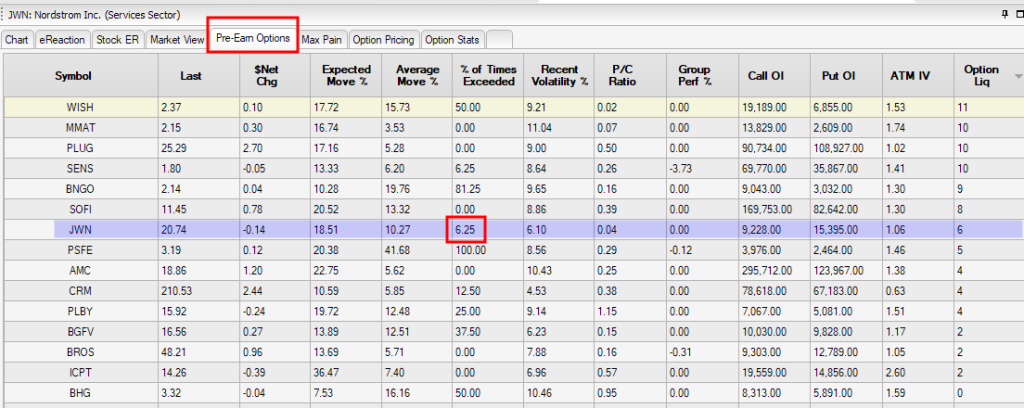This screenshot has width=1024, height=408.
Task: Switch to the Chart tab
Action: [17, 40]
